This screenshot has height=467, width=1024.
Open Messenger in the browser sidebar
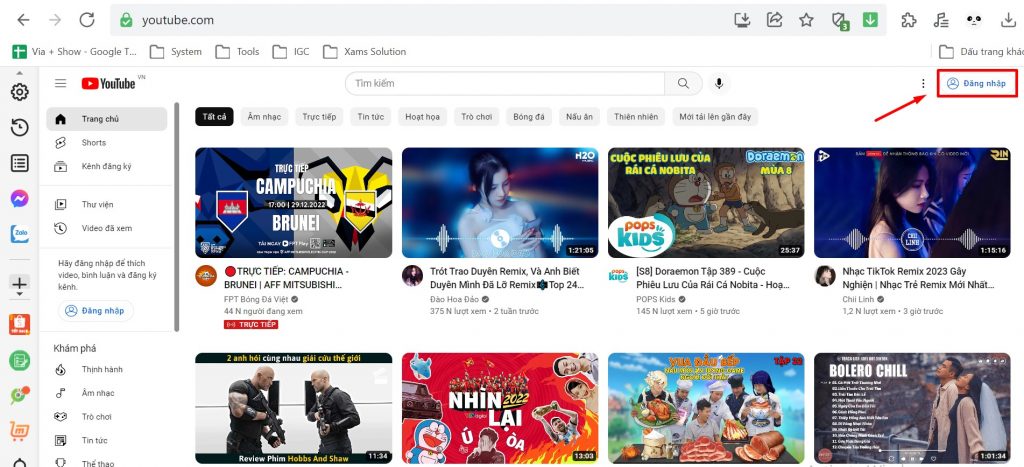point(20,199)
